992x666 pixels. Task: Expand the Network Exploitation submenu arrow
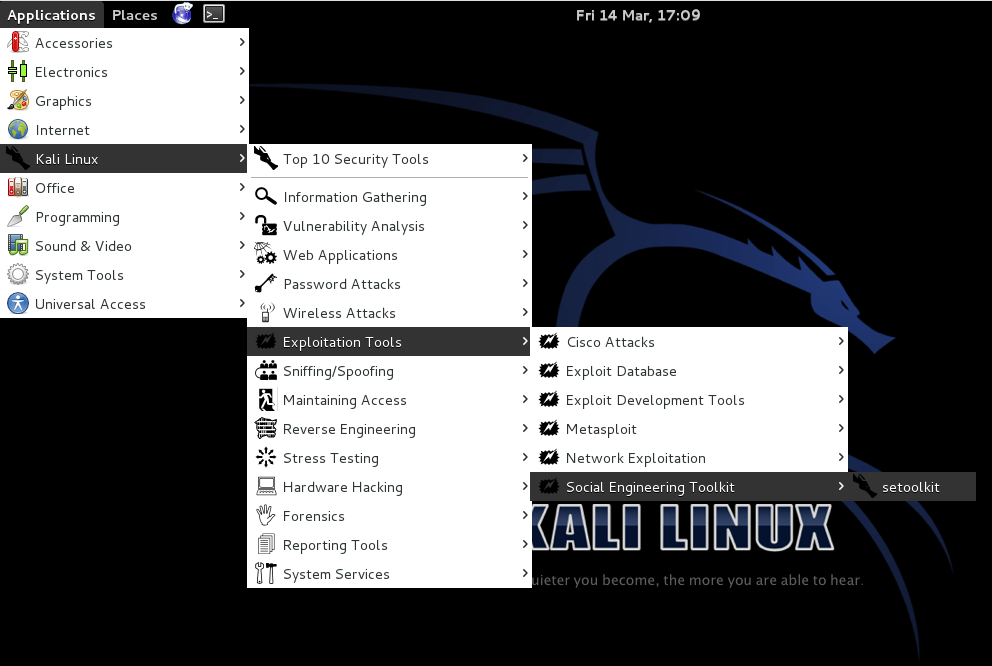[x=841, y=457]
